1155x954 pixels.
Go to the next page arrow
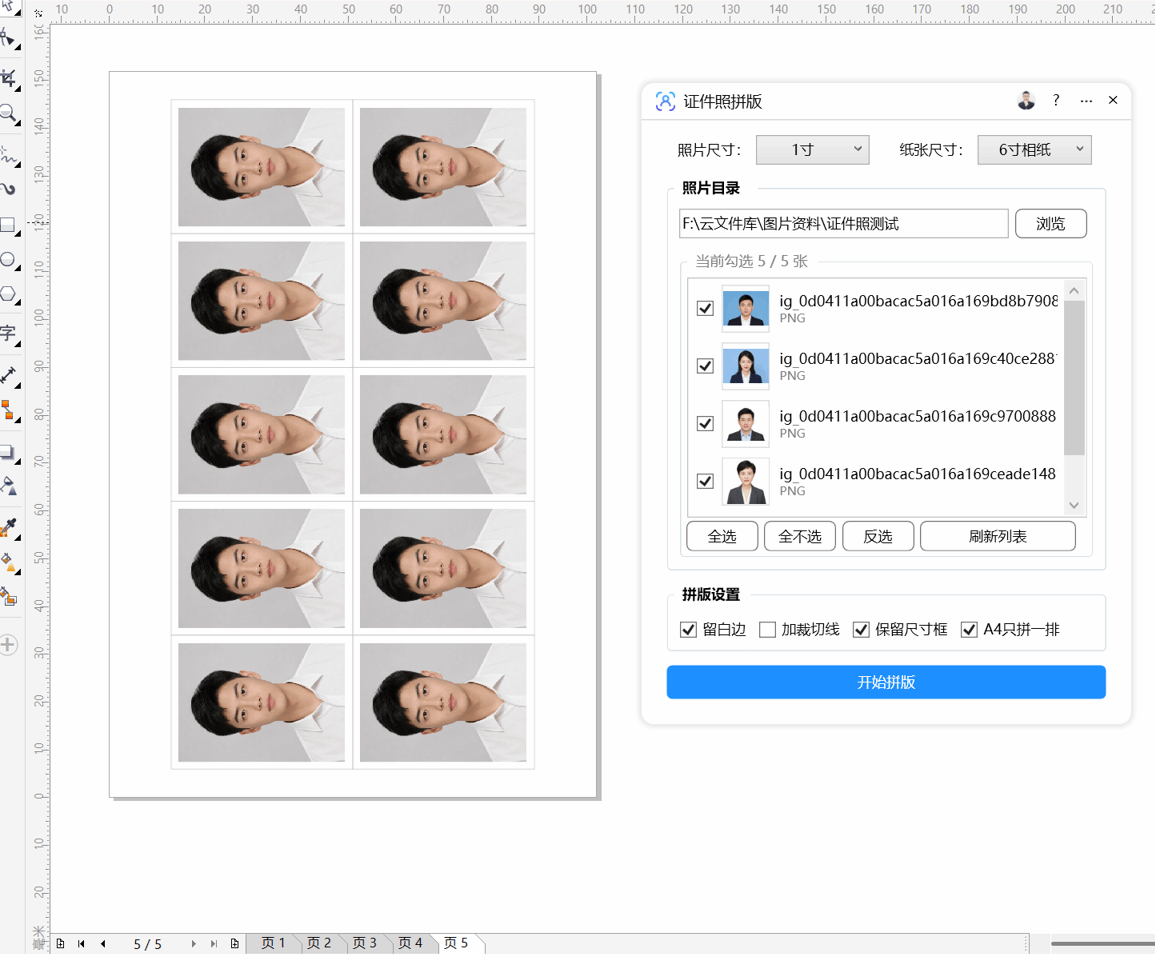point(194,944)
